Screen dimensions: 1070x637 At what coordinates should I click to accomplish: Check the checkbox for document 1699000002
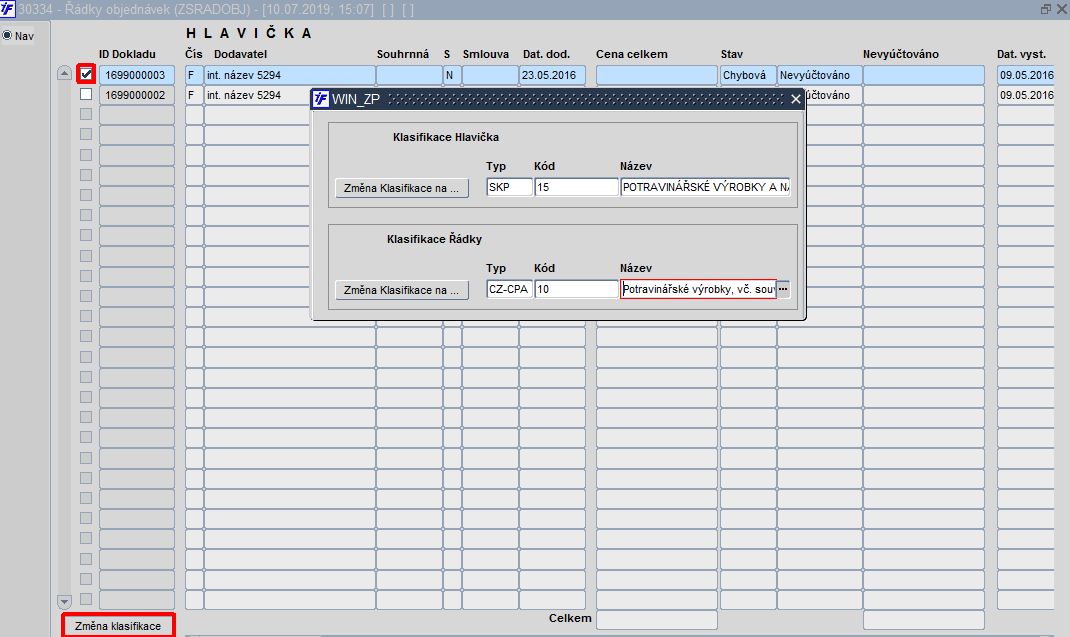click(x=86, y=94)
